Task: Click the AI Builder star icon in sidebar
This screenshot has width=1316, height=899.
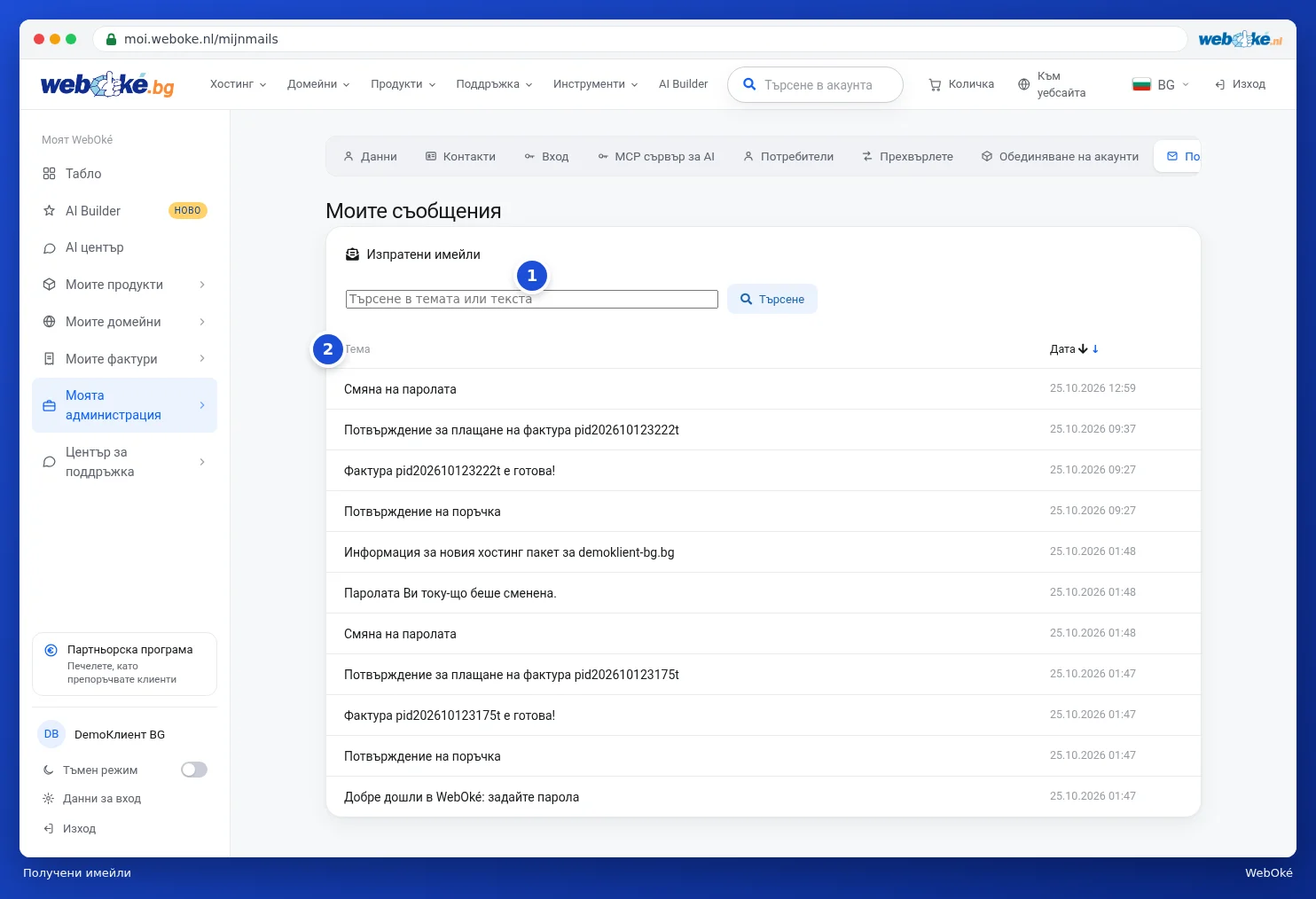Action: click(50, 211)
